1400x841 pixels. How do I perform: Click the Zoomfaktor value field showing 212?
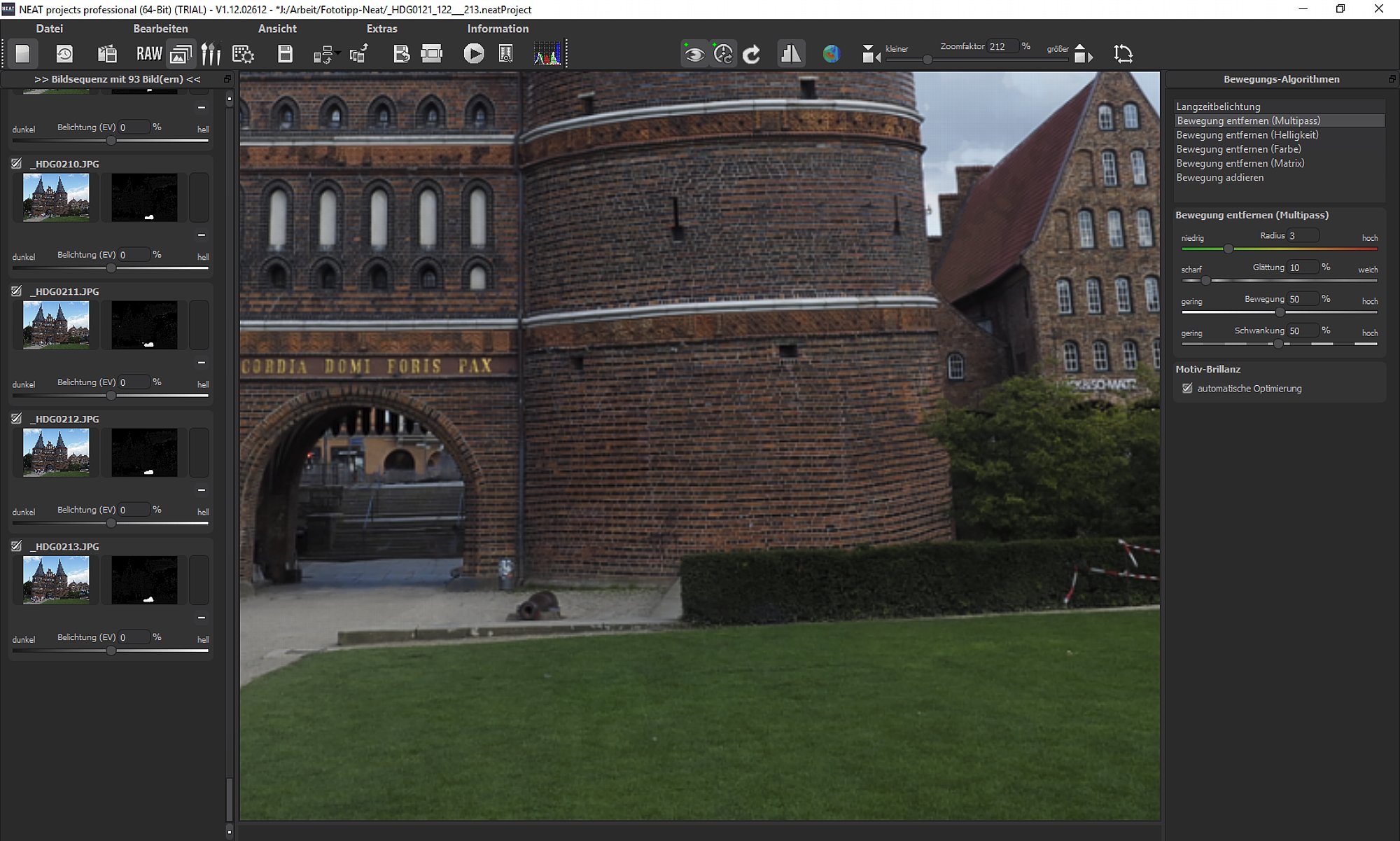click(x=1002, y=47)
